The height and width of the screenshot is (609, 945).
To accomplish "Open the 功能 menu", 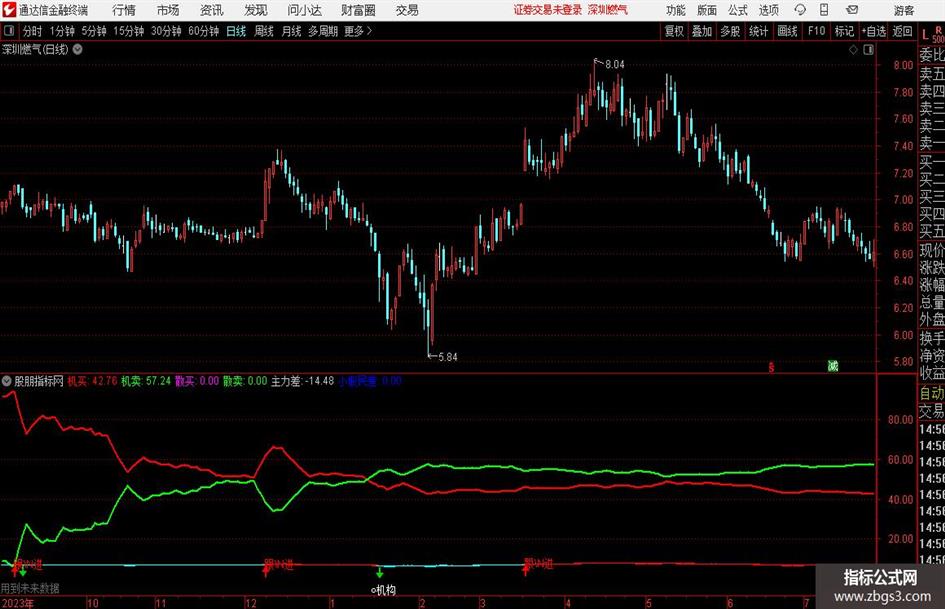I will (x=676, y=10).
